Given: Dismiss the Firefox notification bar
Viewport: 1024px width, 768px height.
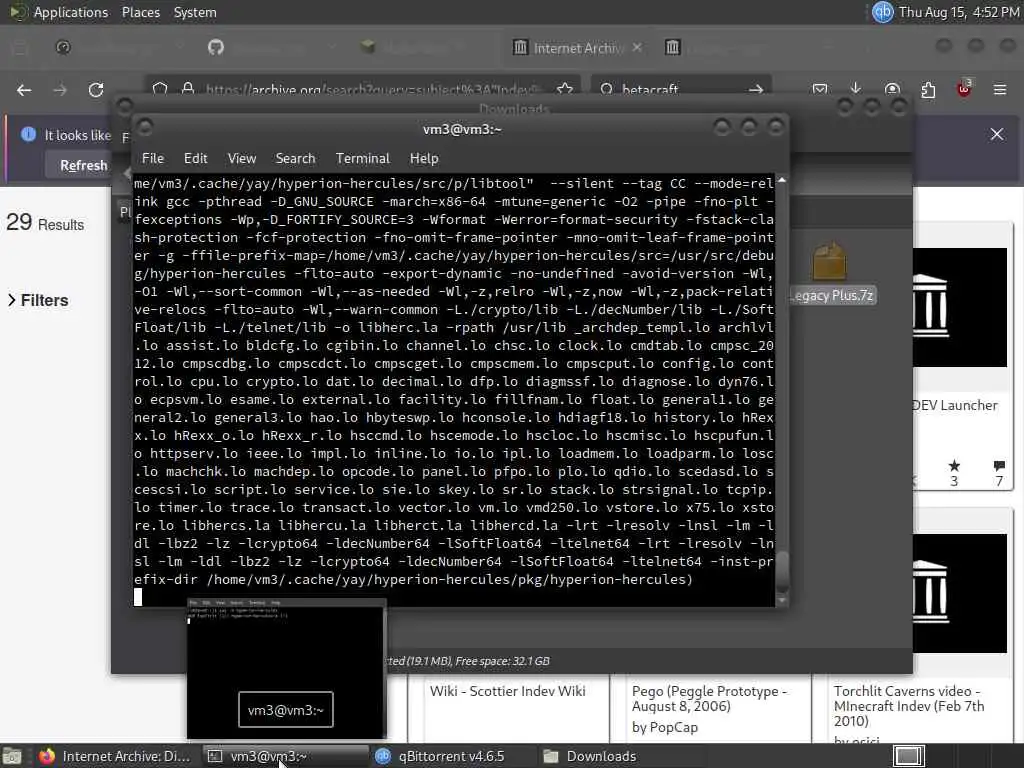Looking at the screenshot, I should coord(997,134).
